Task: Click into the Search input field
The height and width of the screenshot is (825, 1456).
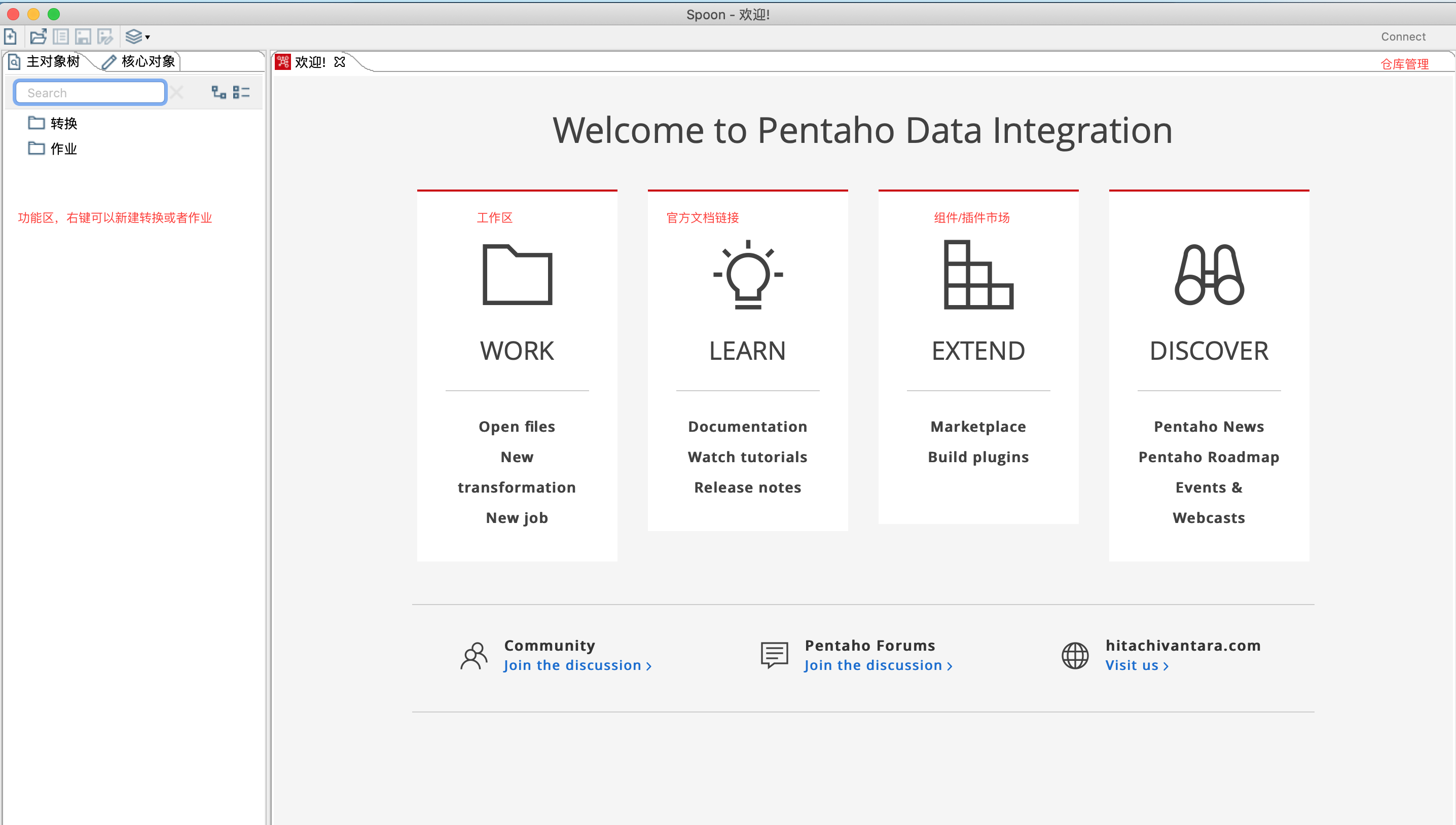Action: click(x=91, y=92)
